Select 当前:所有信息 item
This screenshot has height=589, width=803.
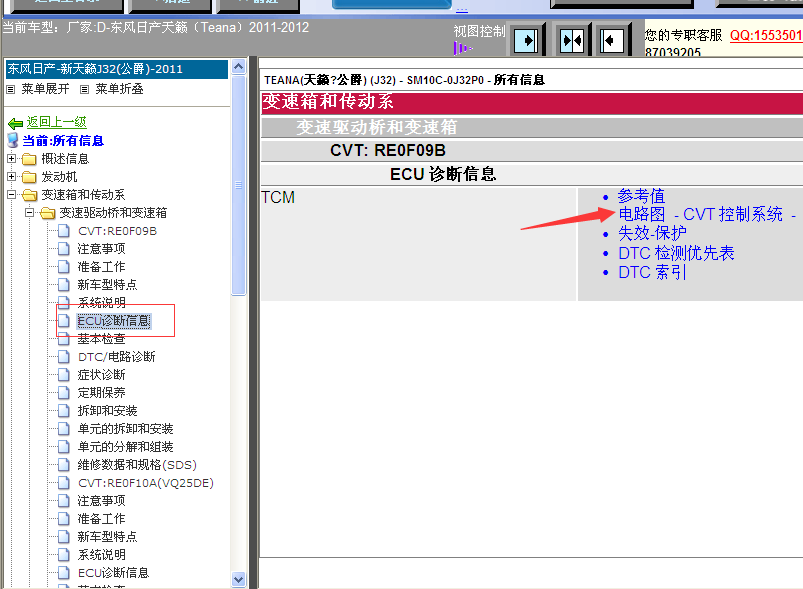click(x=63, y=141)
